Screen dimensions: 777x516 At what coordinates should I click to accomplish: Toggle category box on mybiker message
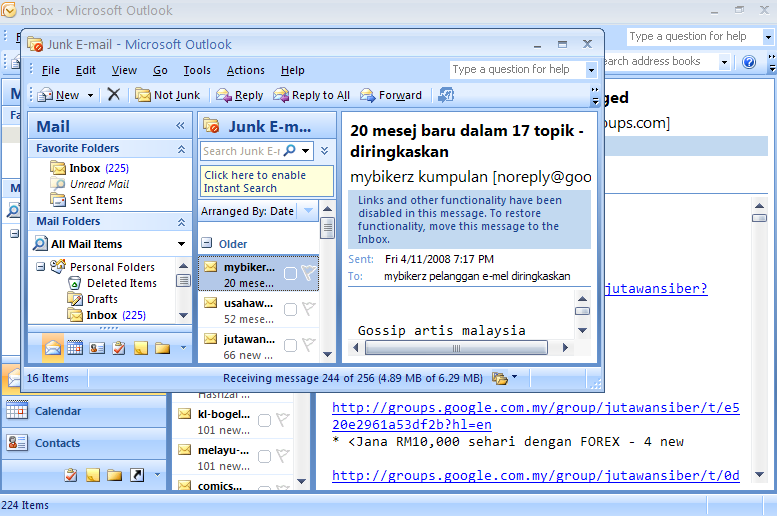point(290,273)
